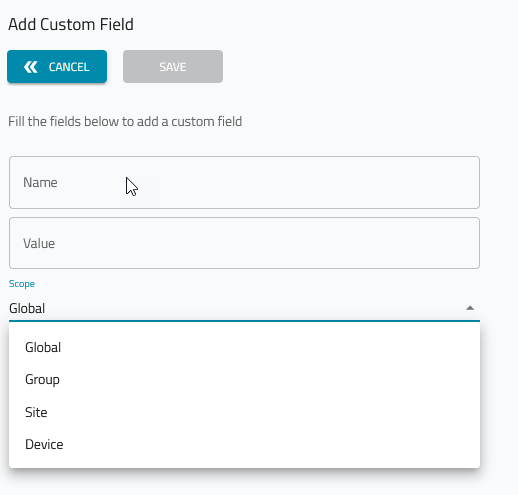
Task: Click the CANCEL text label
Action: click(69, 67)
